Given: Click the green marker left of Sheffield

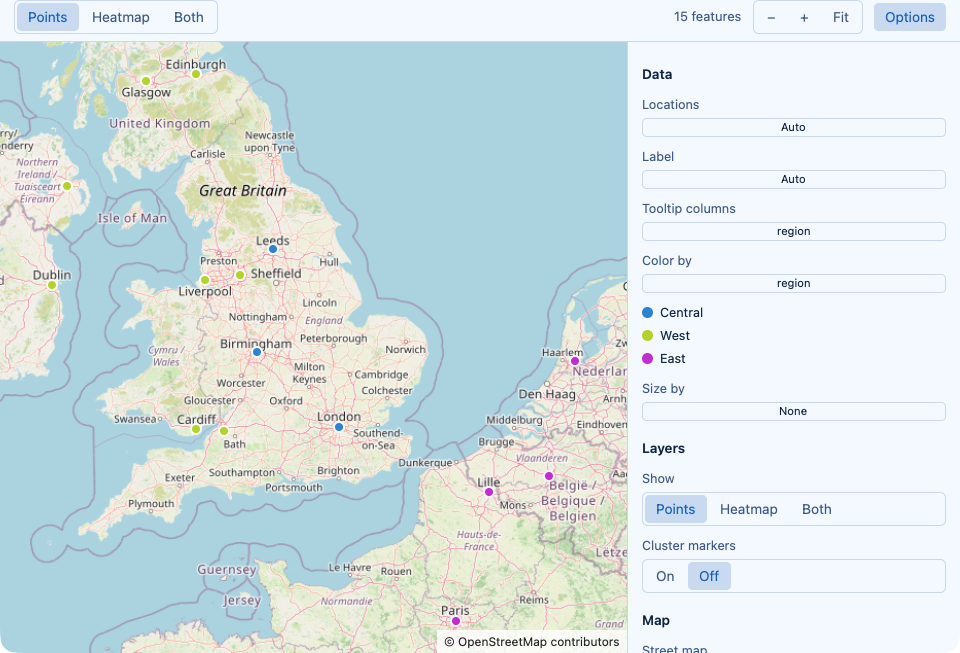Looking at the screenshot, I should coord(240,275).
